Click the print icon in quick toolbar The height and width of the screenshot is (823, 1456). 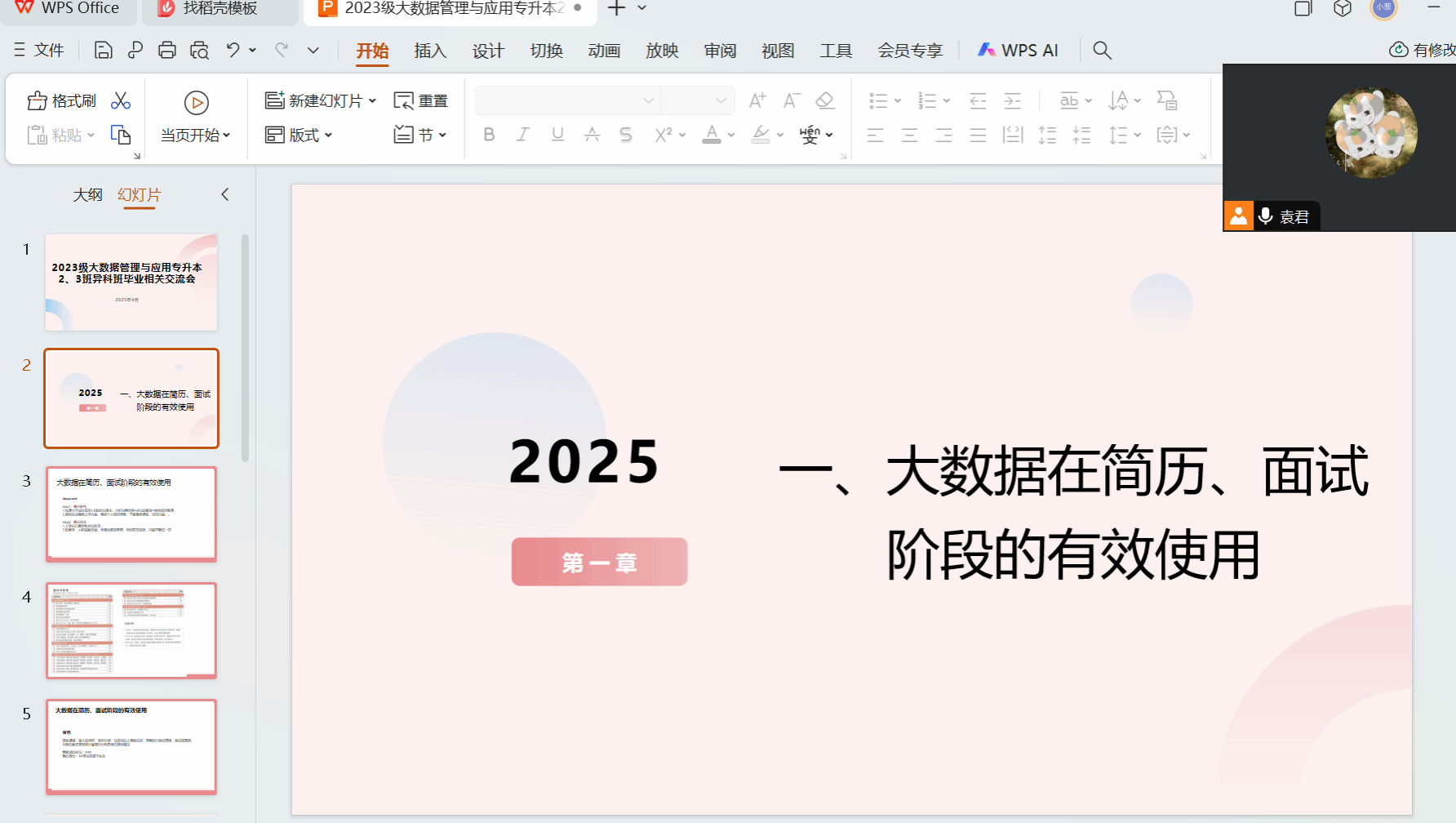[167, 51]
